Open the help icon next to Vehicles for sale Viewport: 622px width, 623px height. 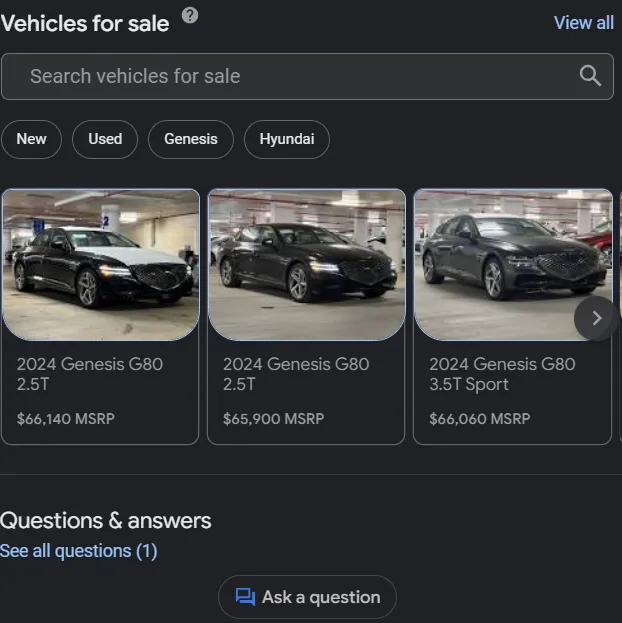click(190, 15)
